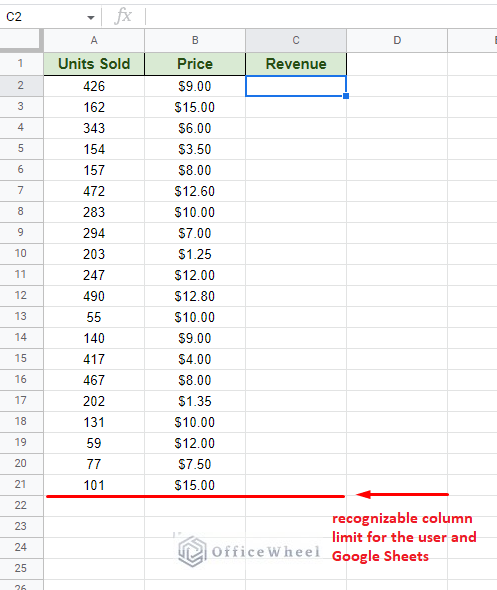The height and width of the screenshot is (590, 497).
Task: Click into the formula bar input
Action: pyautogui.click(x=322, y=17)
